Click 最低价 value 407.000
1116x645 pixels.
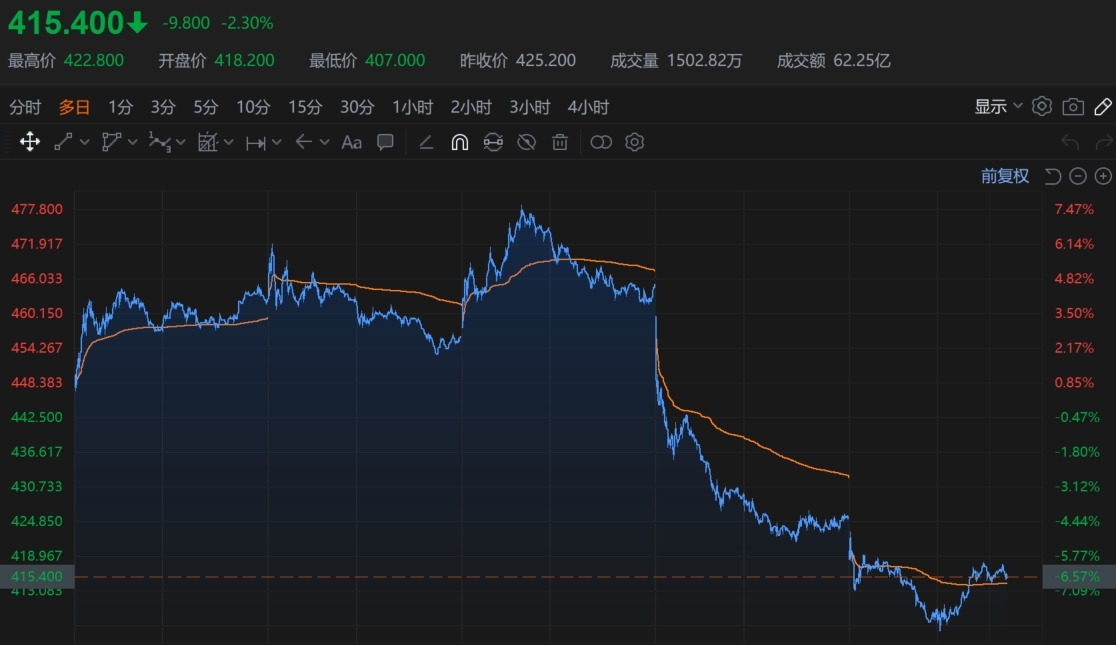(395, 61)
